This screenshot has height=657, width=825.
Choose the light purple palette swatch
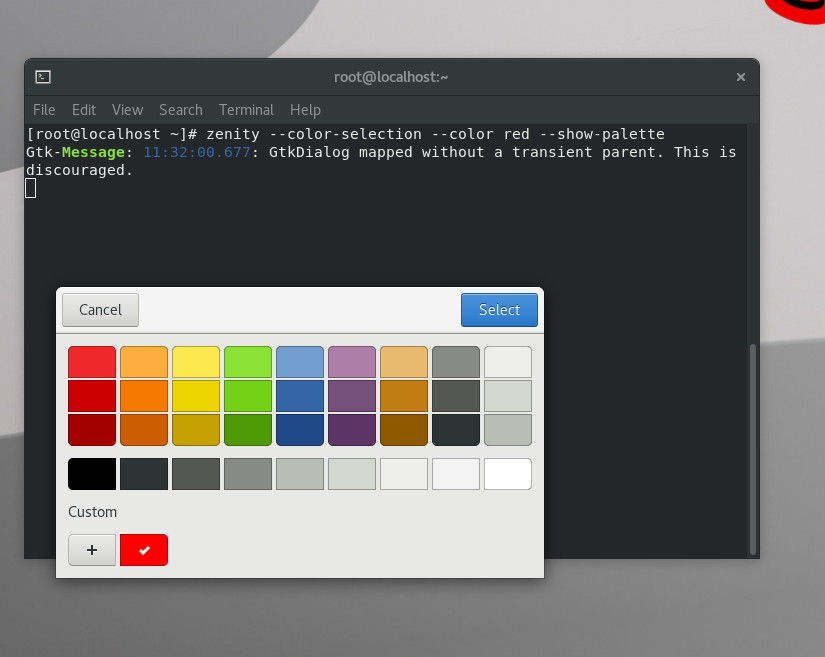352,362
